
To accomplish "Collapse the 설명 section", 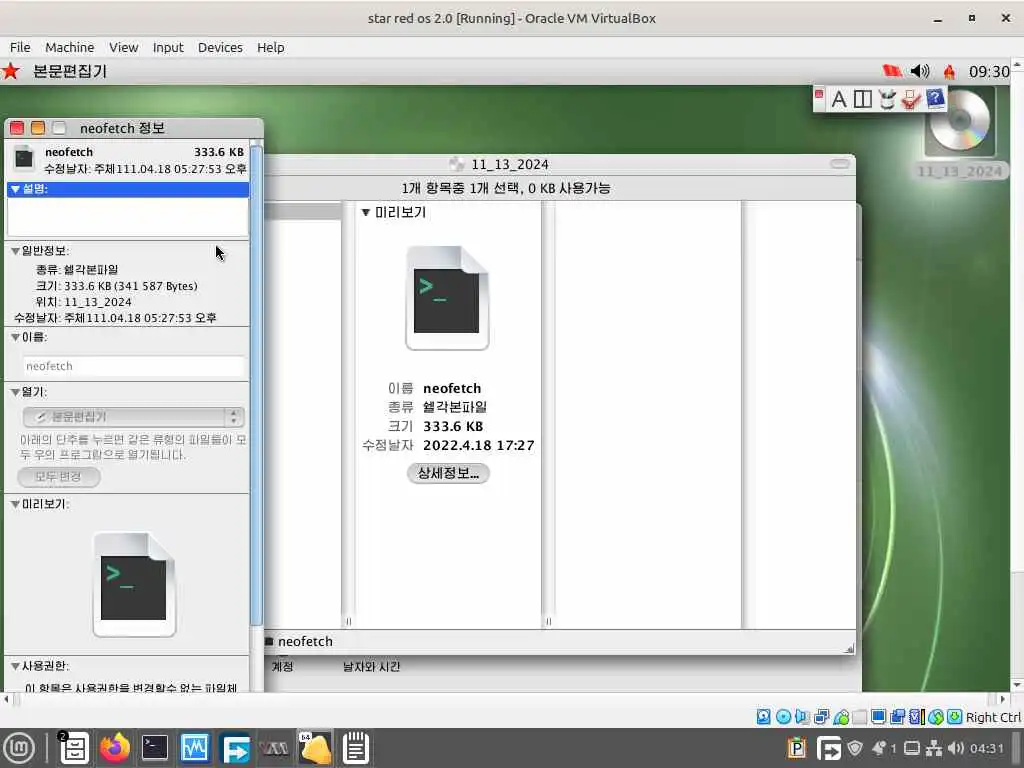I will coord(15,189).
